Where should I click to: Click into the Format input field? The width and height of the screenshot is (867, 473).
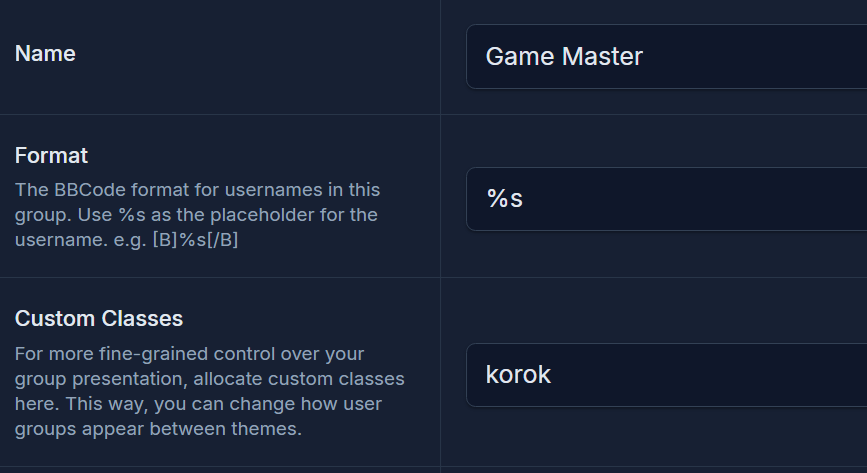point(666,199)
